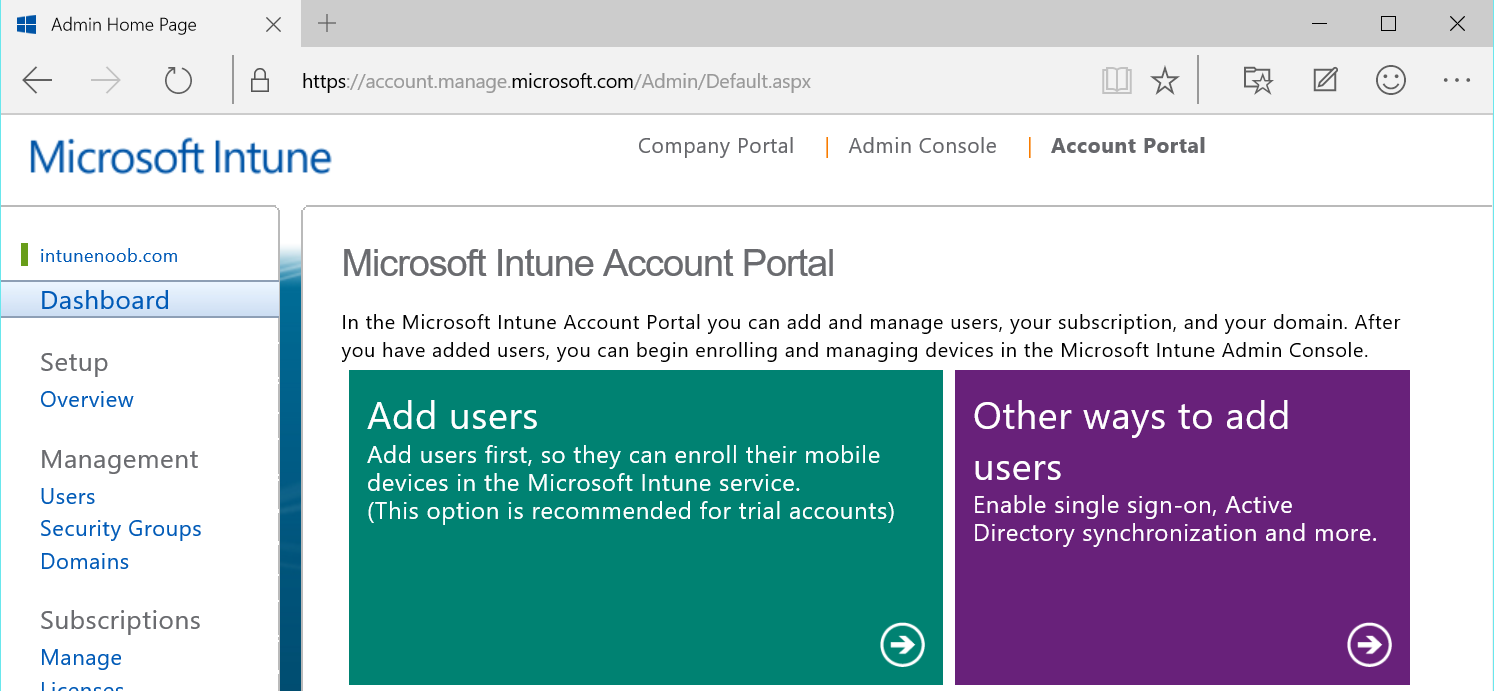This screenshot has width=1494, height=691.
Task: Open the Setup Overview link
Action: point(87,400)
